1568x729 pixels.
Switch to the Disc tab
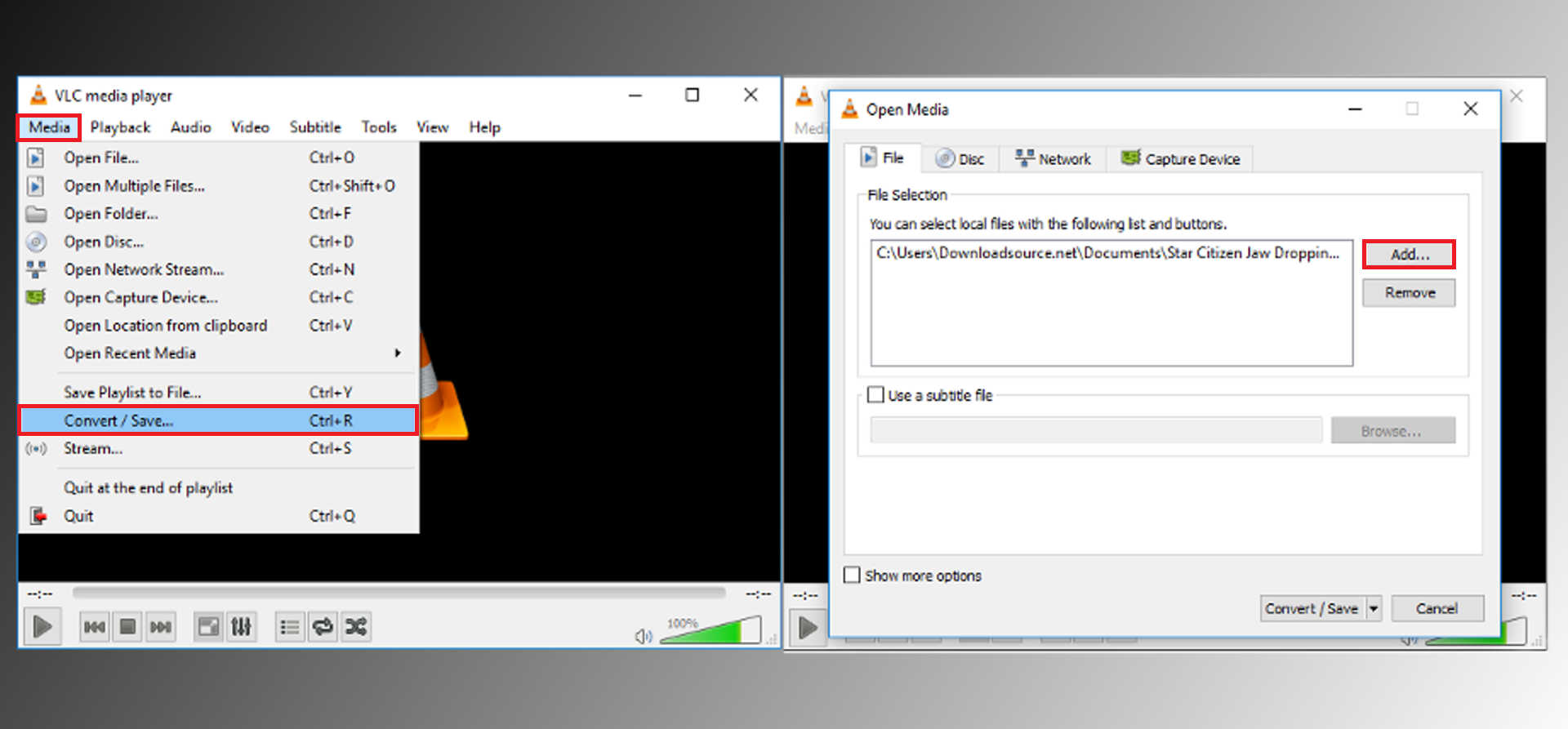click(960, 159)
